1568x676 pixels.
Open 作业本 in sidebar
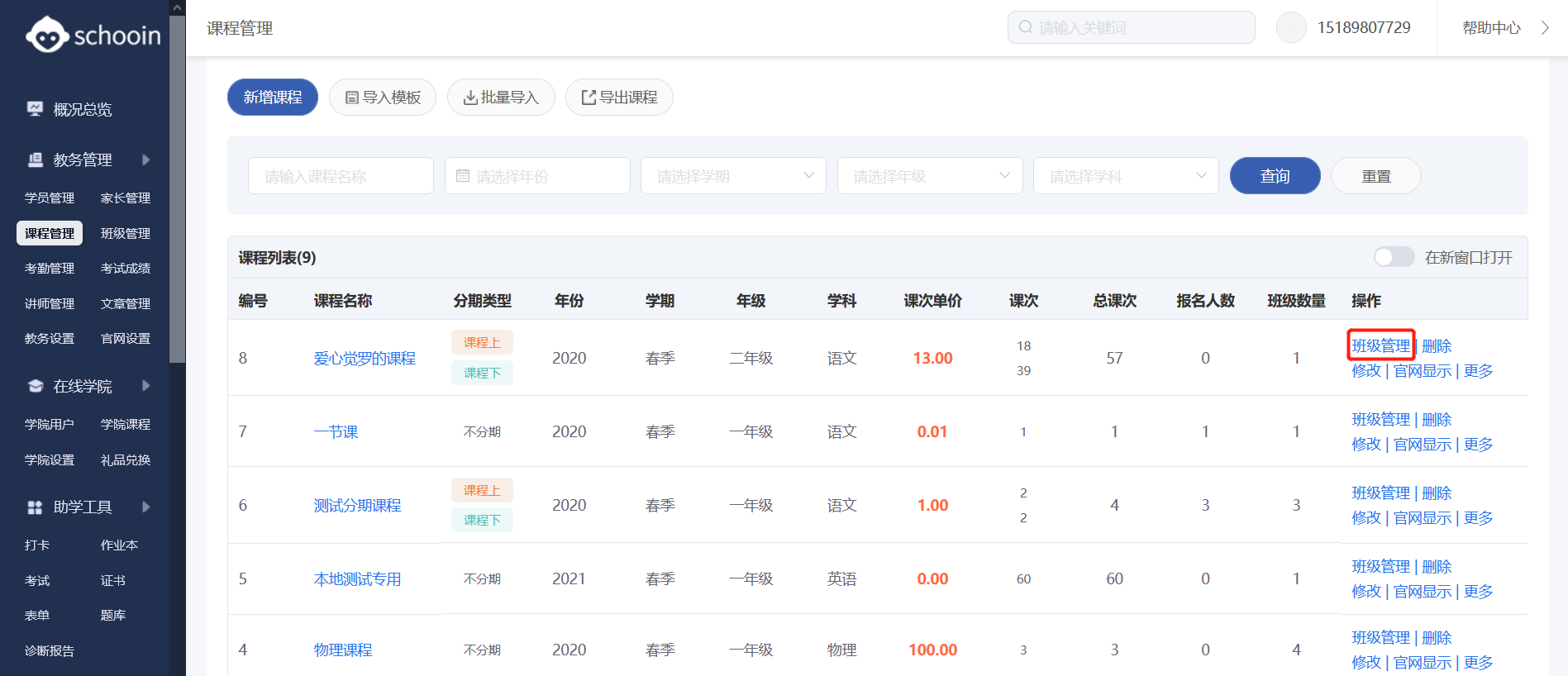tap(119, 545)
